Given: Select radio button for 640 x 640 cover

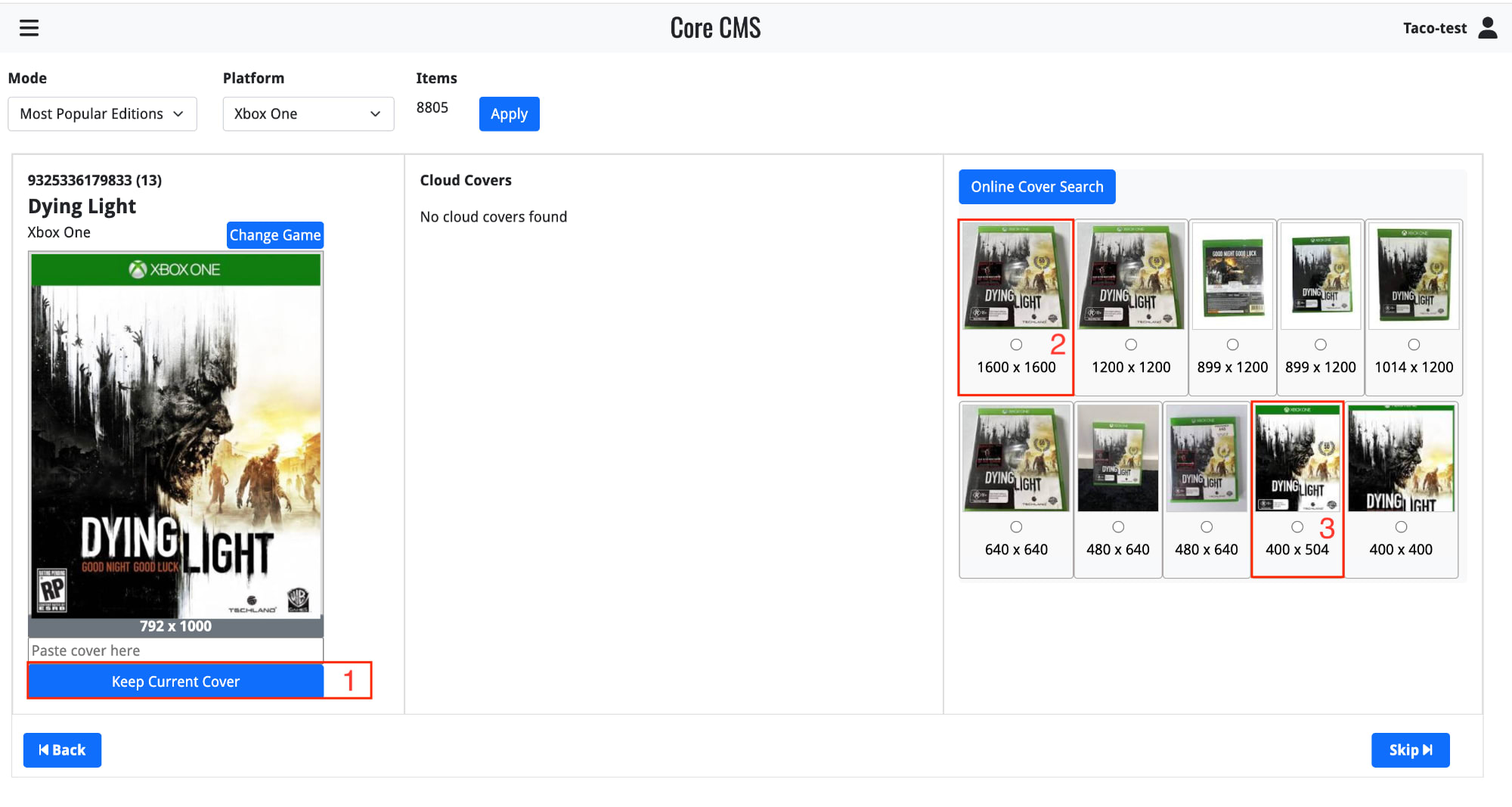Looking at the screenshot, I should [x=1016, y=527].
